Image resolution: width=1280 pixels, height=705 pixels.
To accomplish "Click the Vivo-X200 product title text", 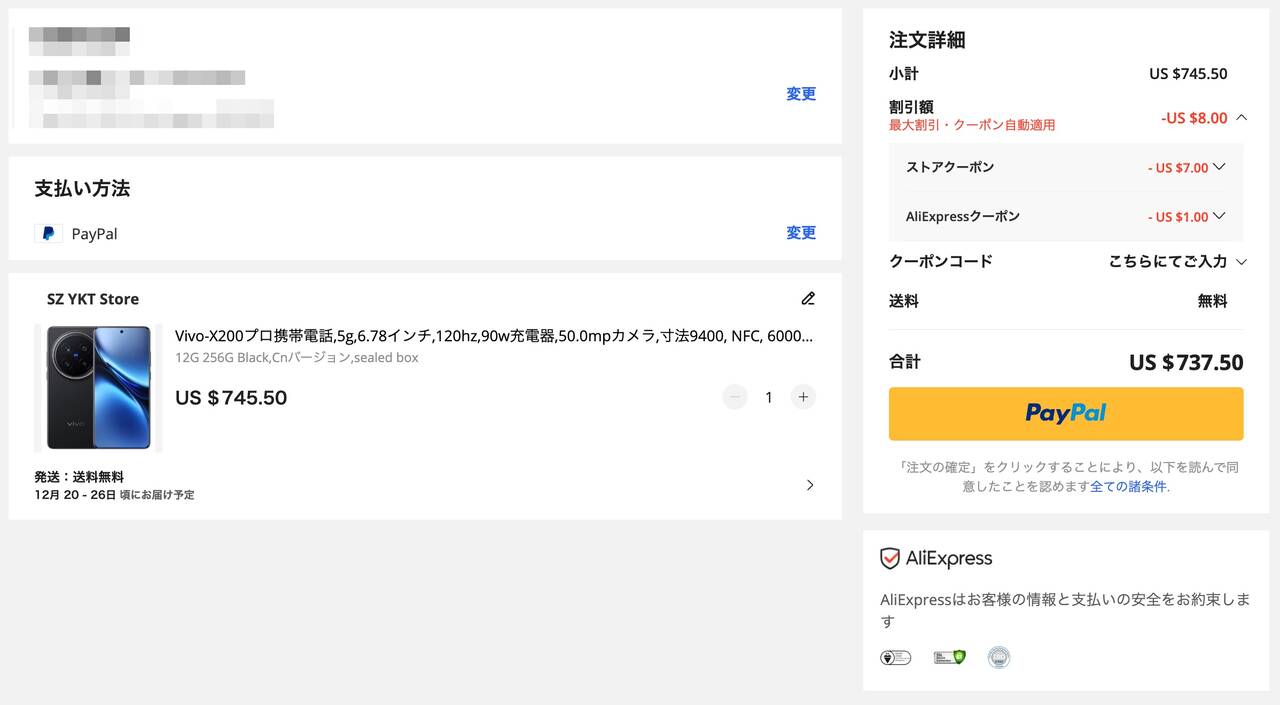I will [493, 336].
